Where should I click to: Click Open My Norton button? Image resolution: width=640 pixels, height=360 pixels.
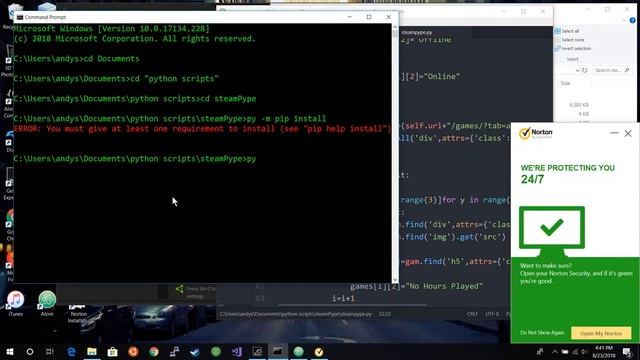click(601, 333)
